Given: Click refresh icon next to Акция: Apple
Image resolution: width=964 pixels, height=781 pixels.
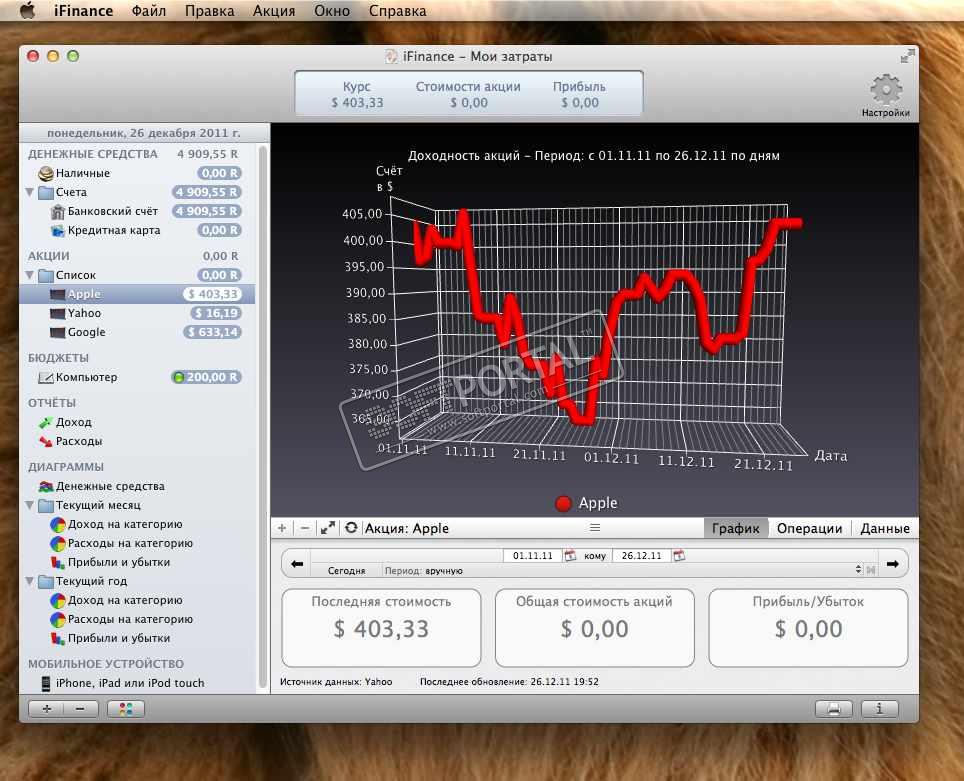Looking at the screenshot, I should 351,528.
